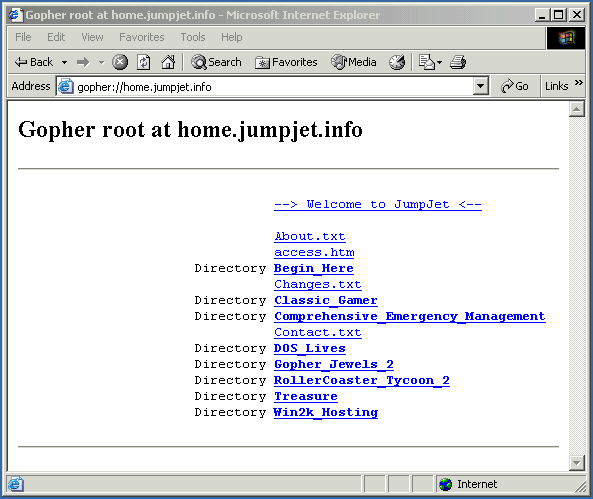Follow the Welcome to JumpJet link
Screen dimensions: 593x499
click(x=377, y=205)
